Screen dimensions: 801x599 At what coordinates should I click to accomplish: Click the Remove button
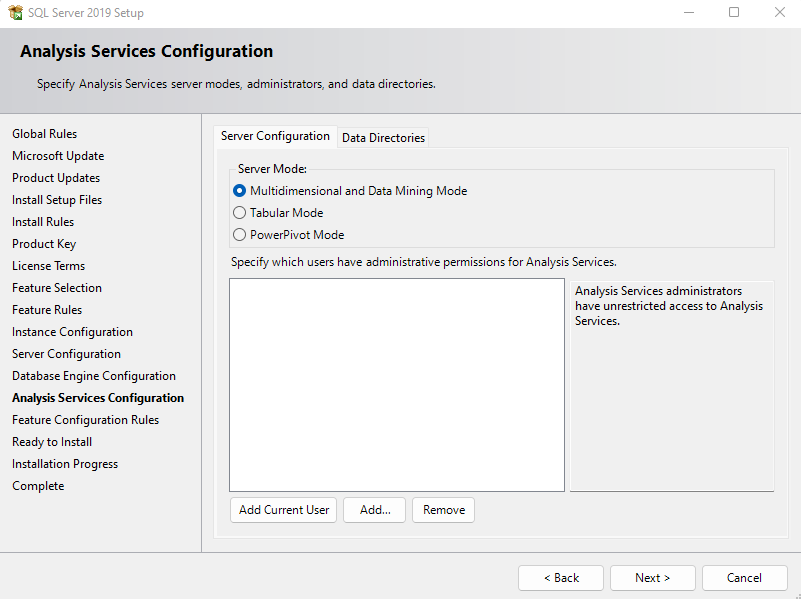coord(443,510)
